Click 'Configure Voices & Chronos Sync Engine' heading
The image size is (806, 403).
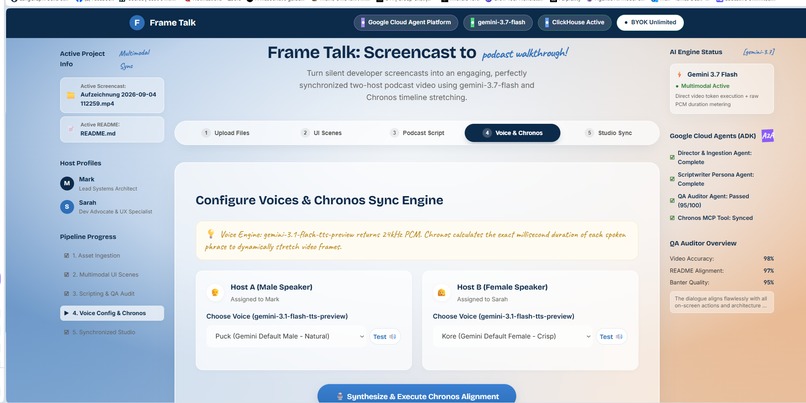pyautogui.click(x=319, y=200)
